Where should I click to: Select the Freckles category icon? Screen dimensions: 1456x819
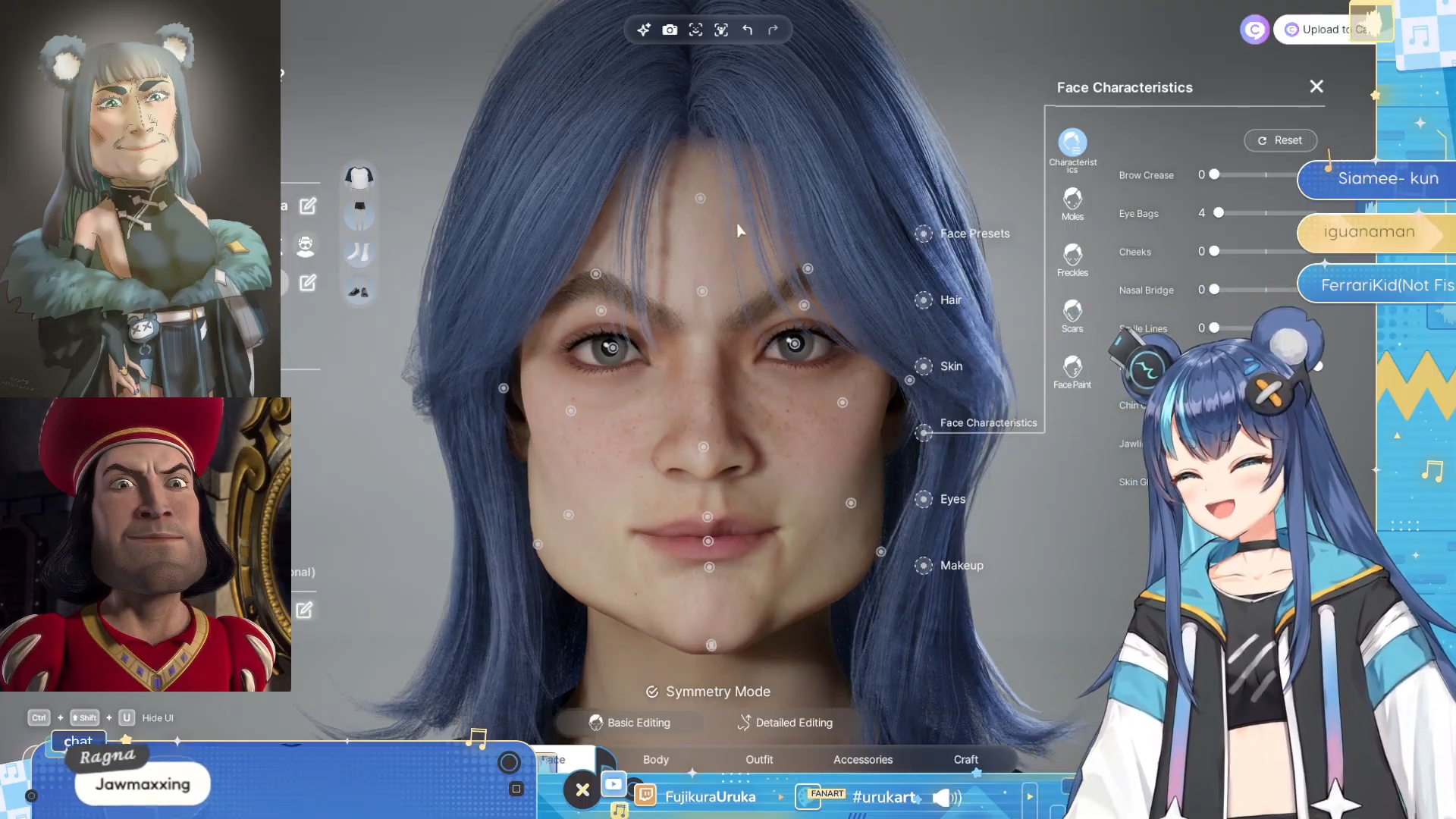[1072, 259]
